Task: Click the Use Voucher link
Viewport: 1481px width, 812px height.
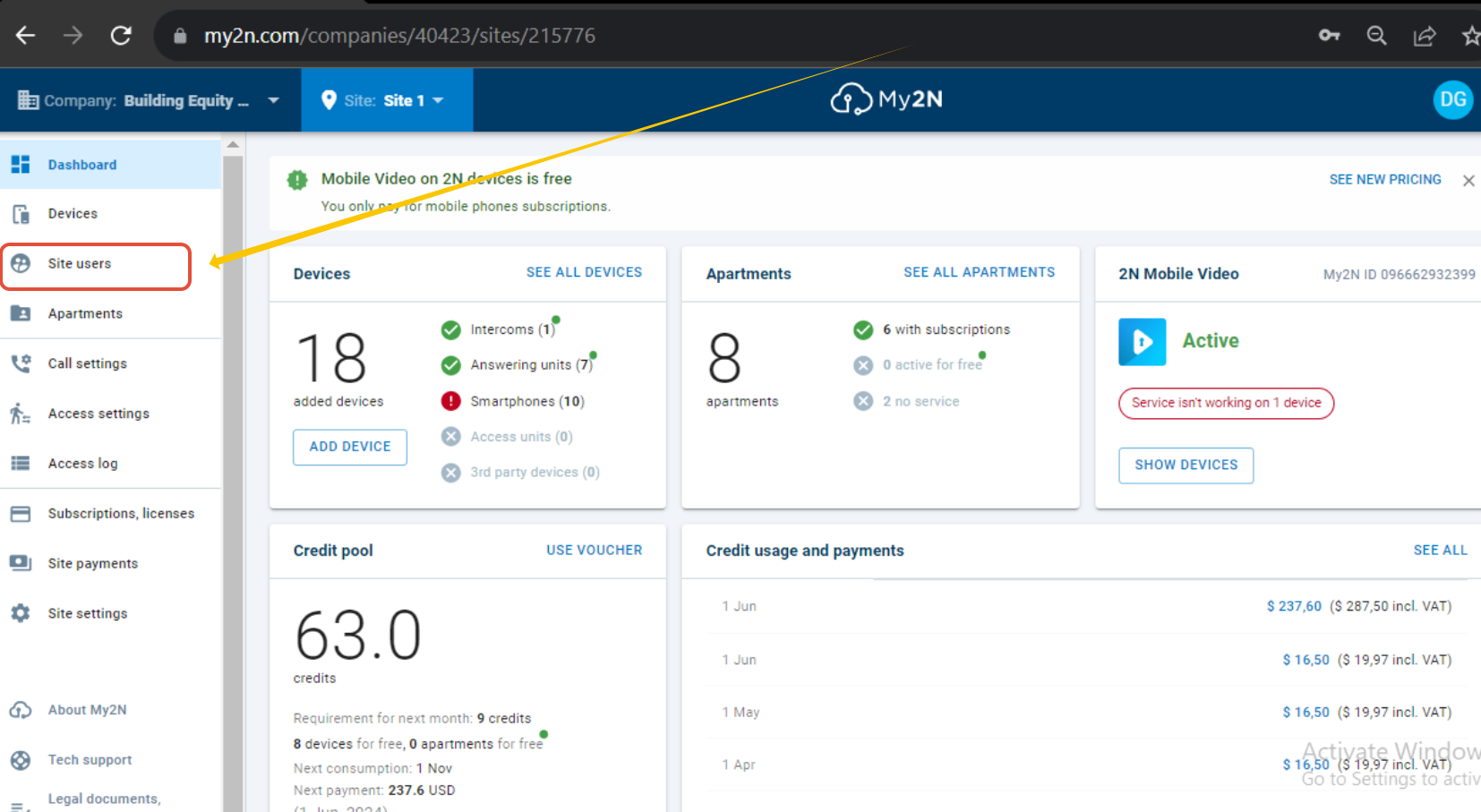Action: 595,551
